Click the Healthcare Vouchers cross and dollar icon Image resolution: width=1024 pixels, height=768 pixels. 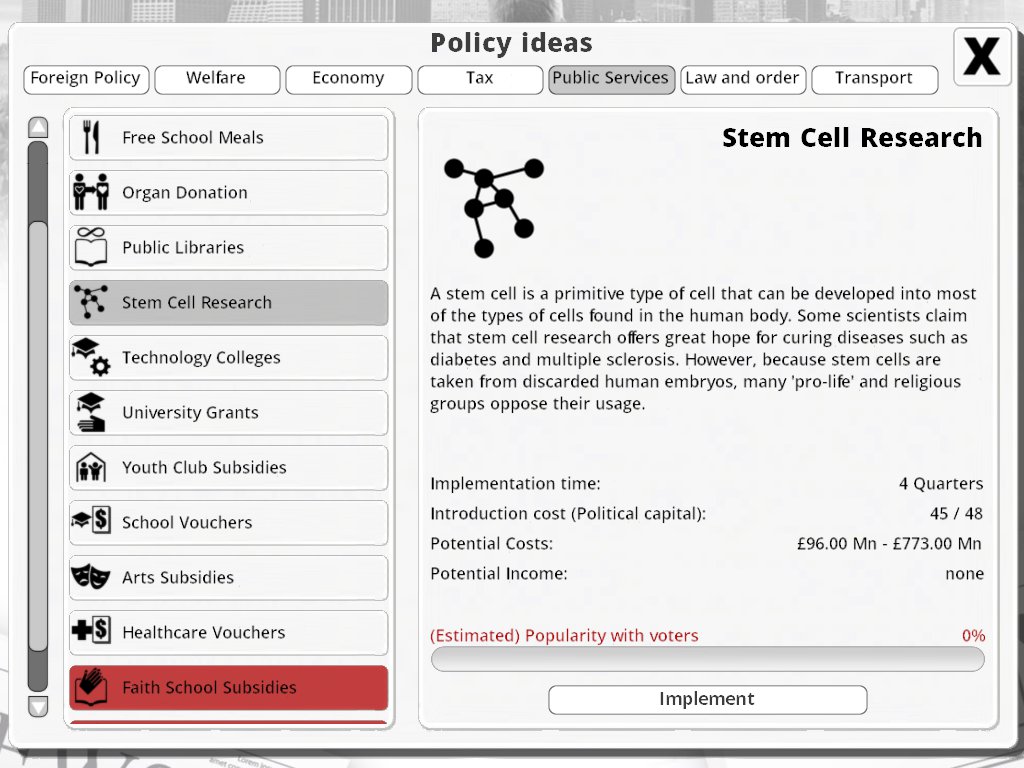(91, 631)
